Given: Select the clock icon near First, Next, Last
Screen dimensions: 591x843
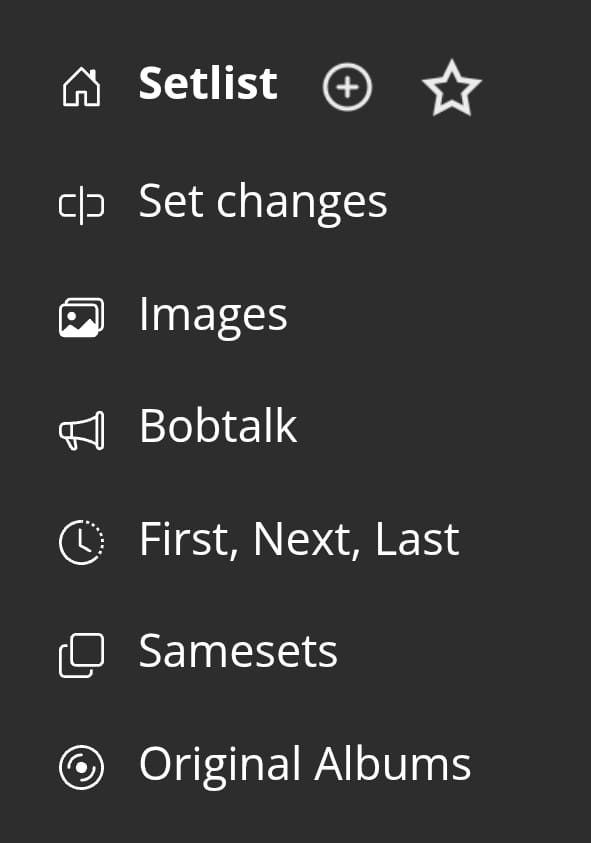Looking at the screenshot, I should [x=82, y=540].
